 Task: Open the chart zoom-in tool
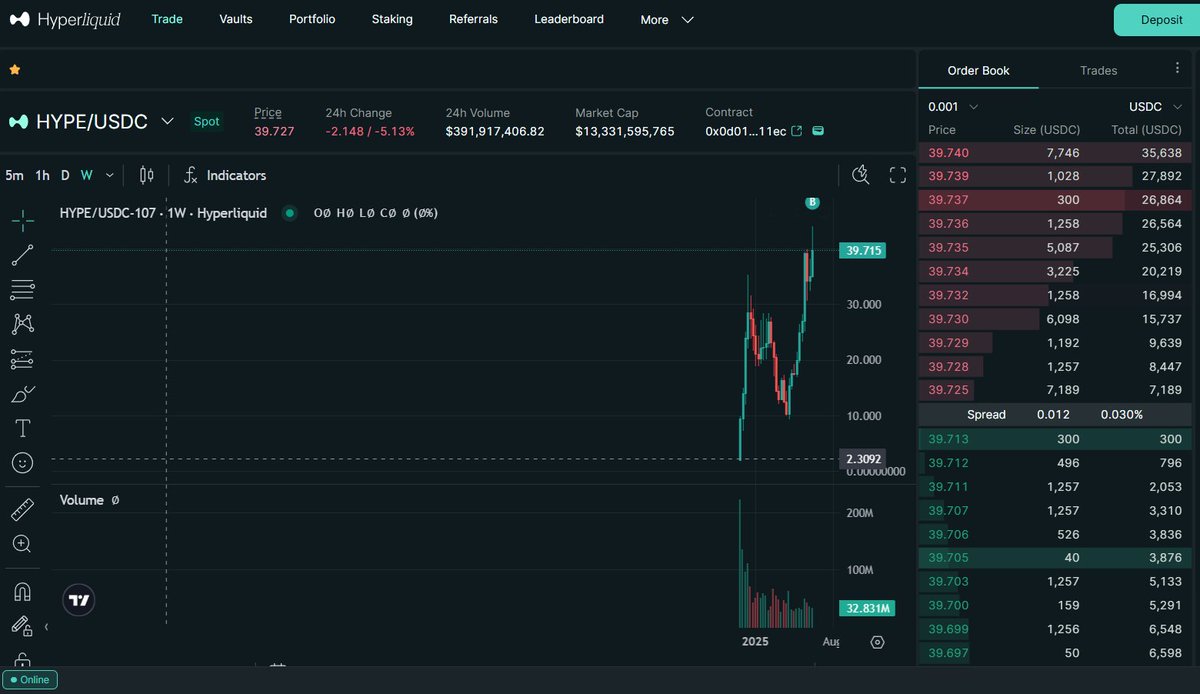tap(21, 543)
